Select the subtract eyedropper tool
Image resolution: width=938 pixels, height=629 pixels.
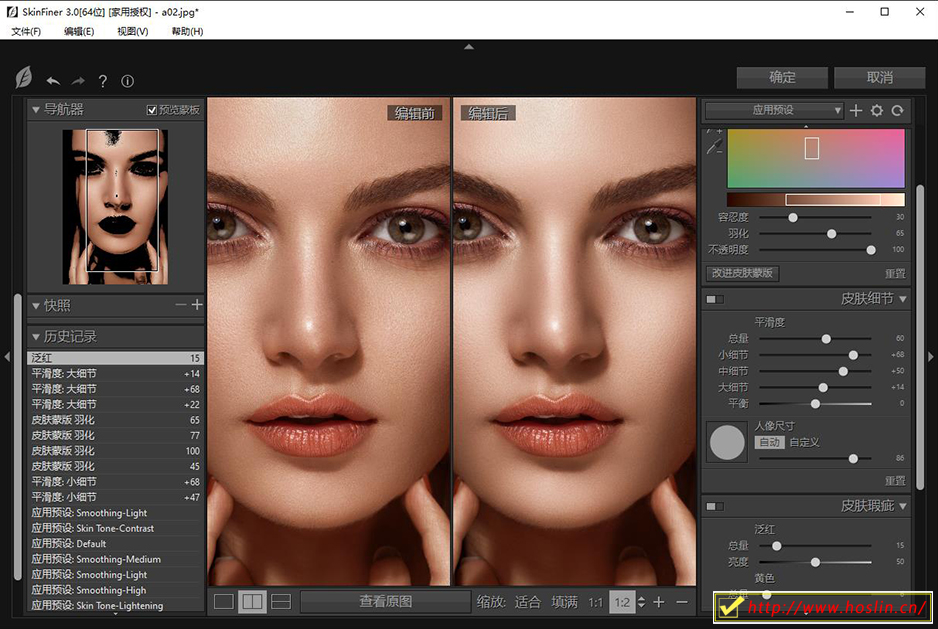pos(714,148)
